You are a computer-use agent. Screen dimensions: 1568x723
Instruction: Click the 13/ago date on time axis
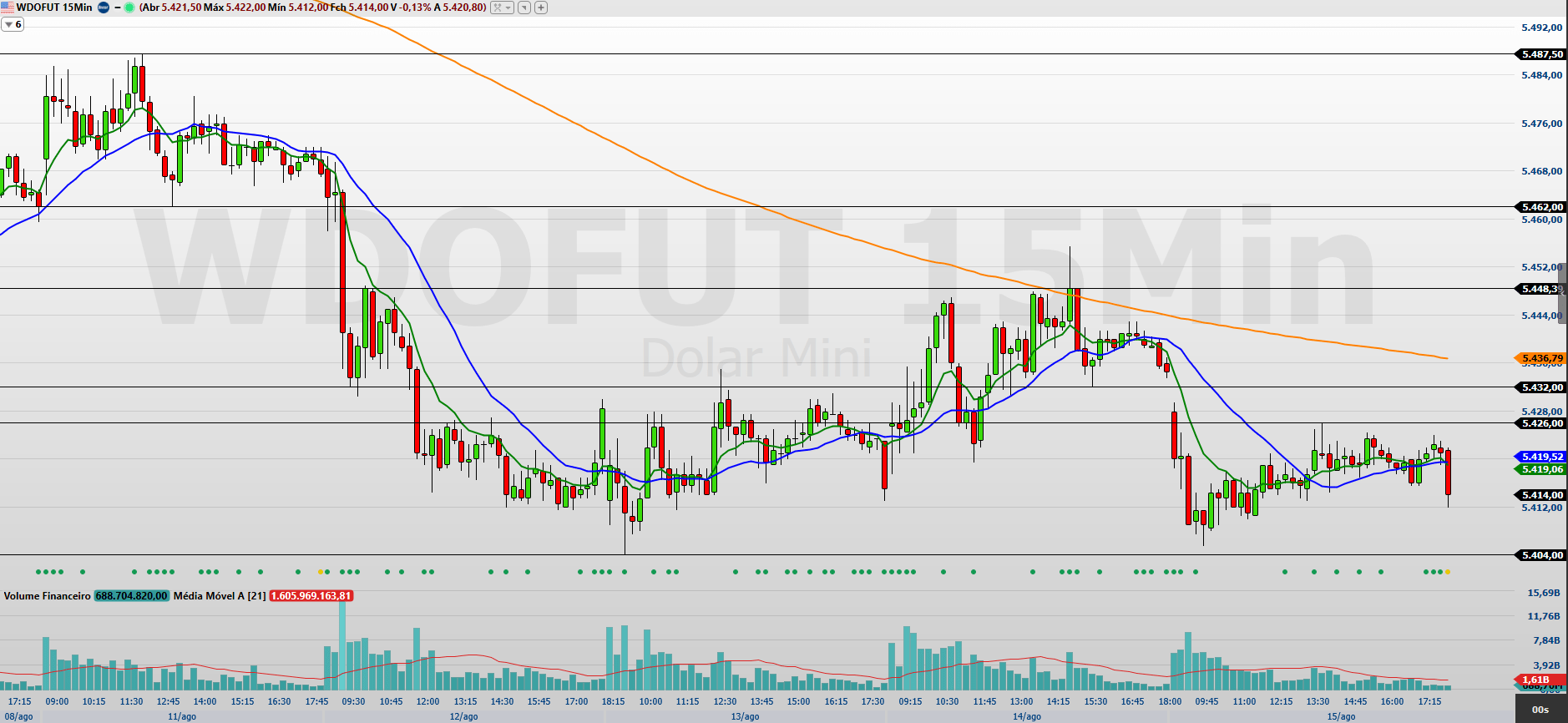[745, 716]
